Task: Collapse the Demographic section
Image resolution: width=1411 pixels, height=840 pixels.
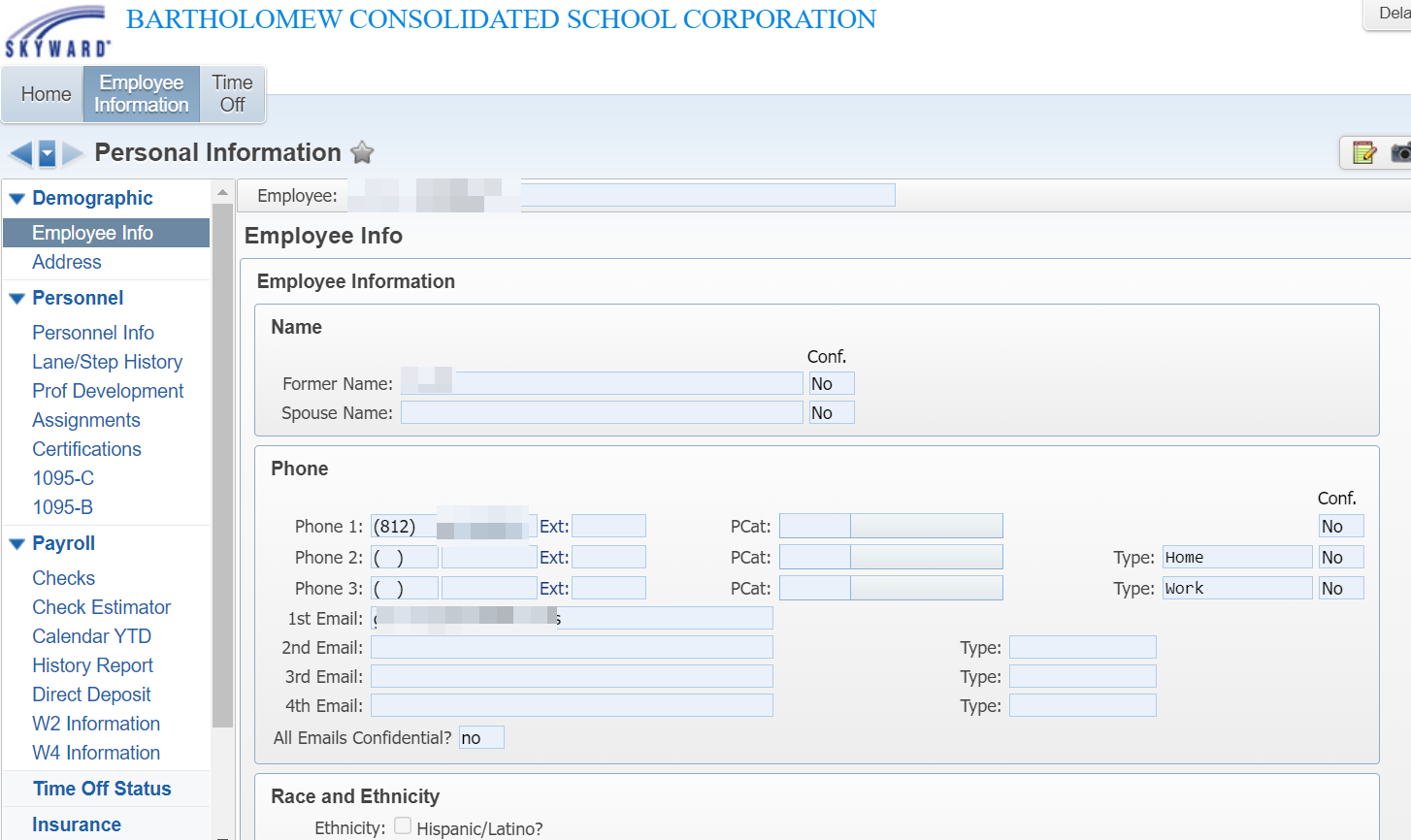Action: 16,199
